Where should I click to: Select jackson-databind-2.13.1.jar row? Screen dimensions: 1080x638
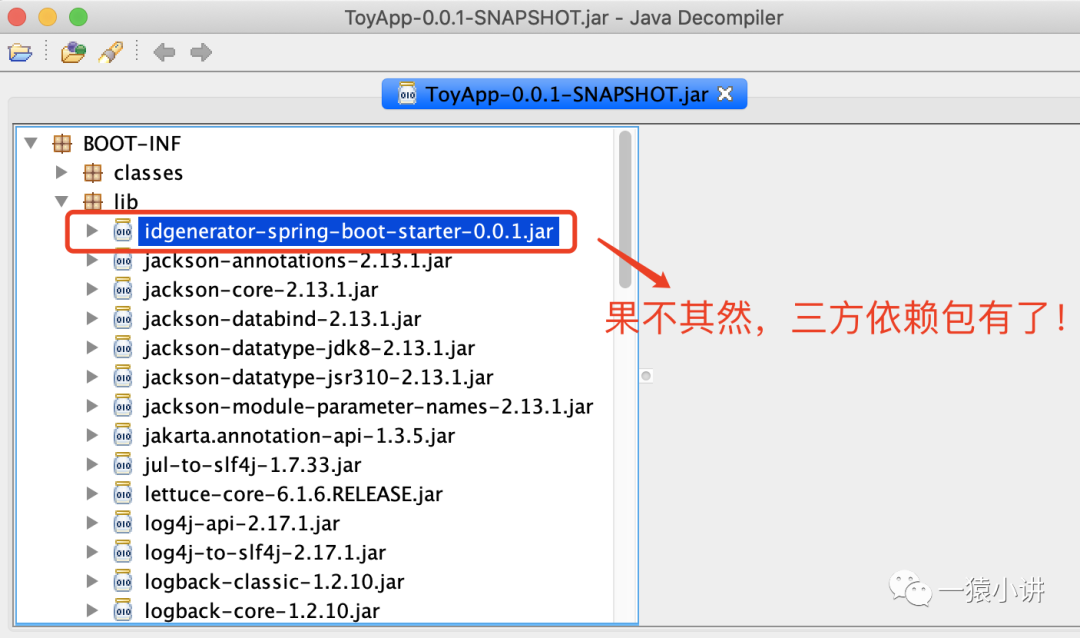pyautogui.click(x=282, y=318)
